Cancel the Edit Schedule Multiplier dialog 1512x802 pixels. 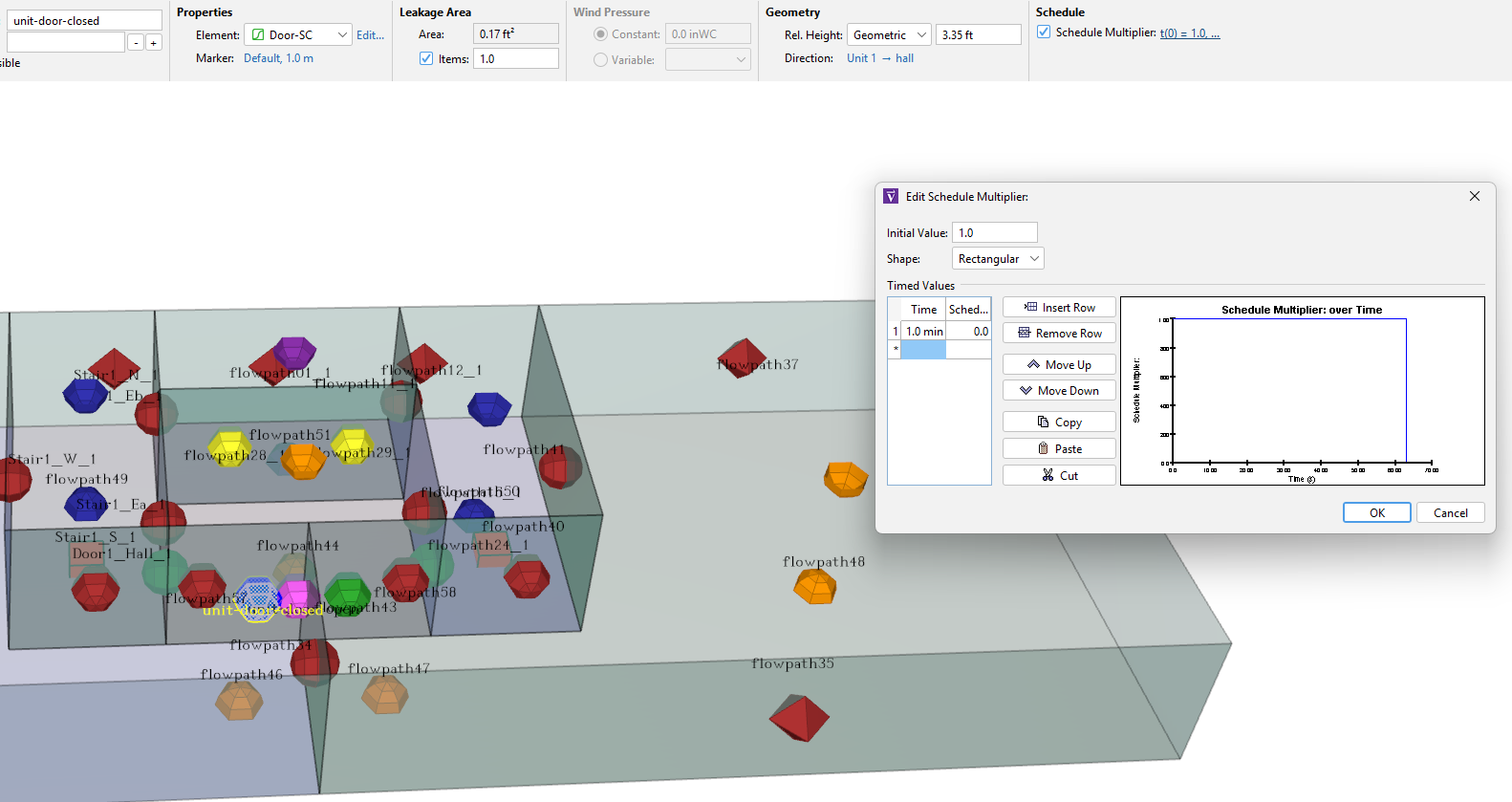click(x=1450, y=513)
